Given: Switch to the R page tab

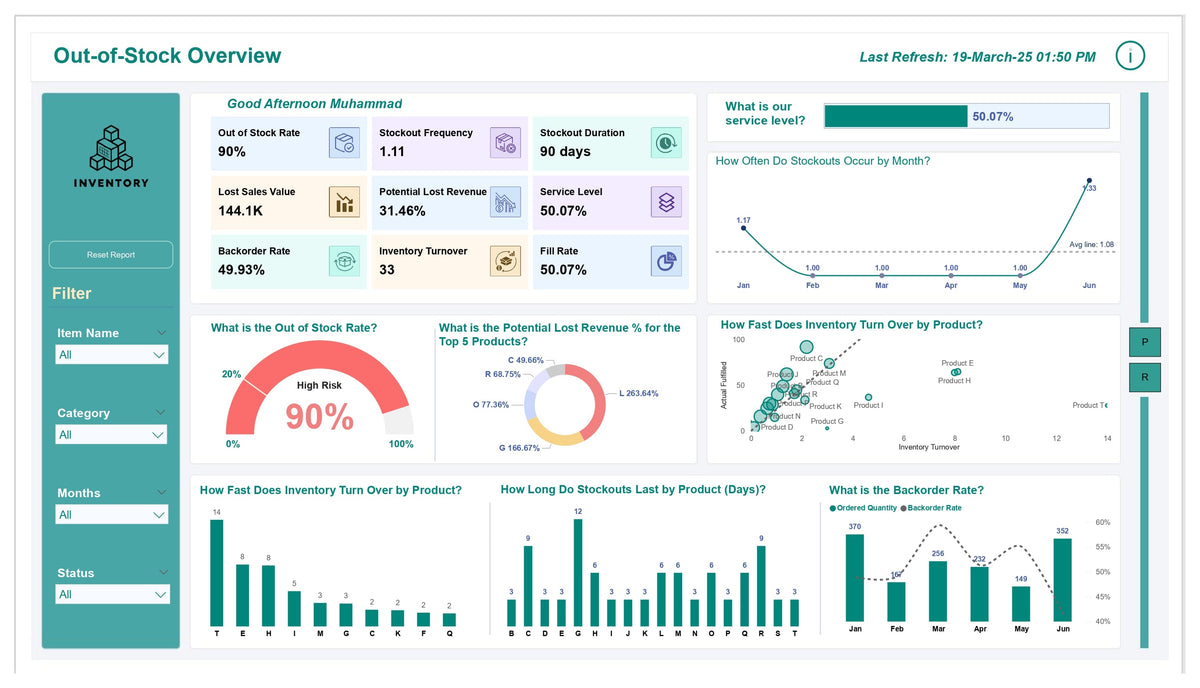Looking at the screenshot, I should coord(1144,378).
